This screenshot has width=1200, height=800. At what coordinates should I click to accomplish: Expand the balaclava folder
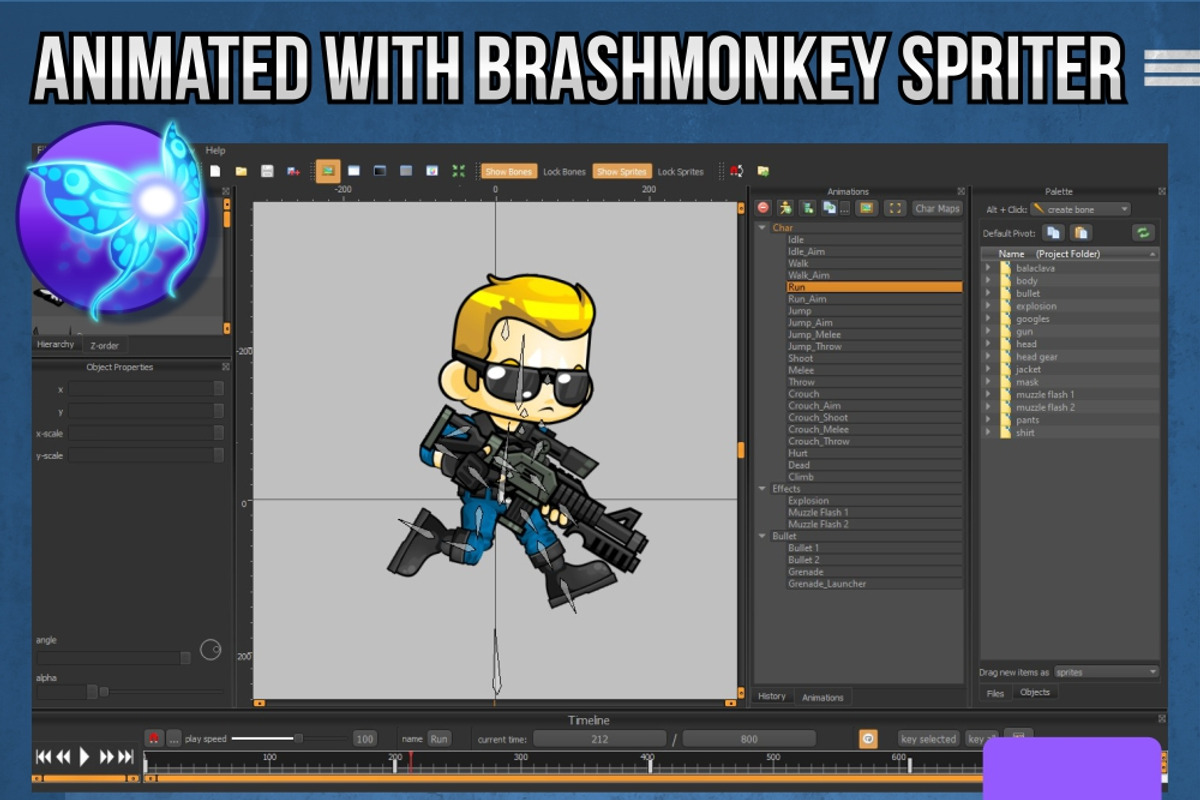click(x=988, y=268)
